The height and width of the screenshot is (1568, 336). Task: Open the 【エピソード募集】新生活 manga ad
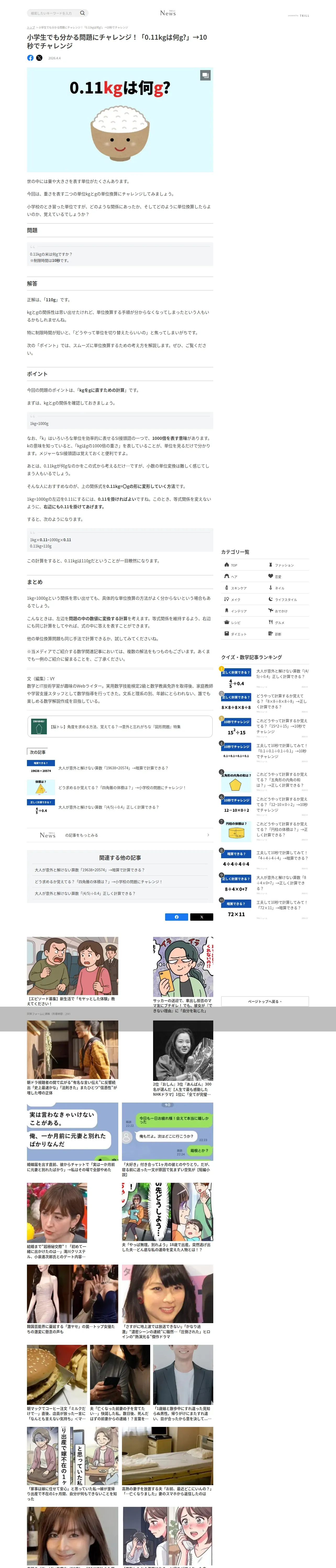(x=72, y=966)
